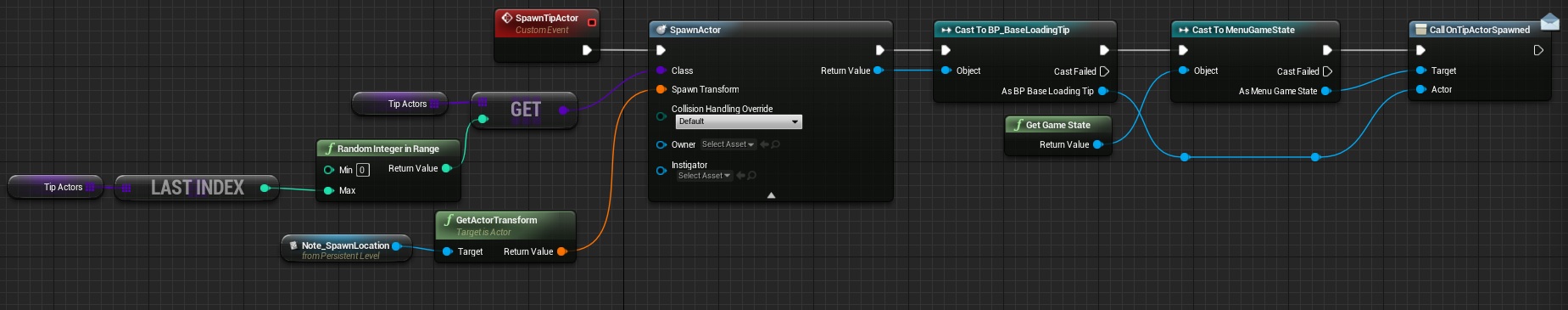Click right reroute node on wire
1568x310 pixels.
coord(1315,157)
